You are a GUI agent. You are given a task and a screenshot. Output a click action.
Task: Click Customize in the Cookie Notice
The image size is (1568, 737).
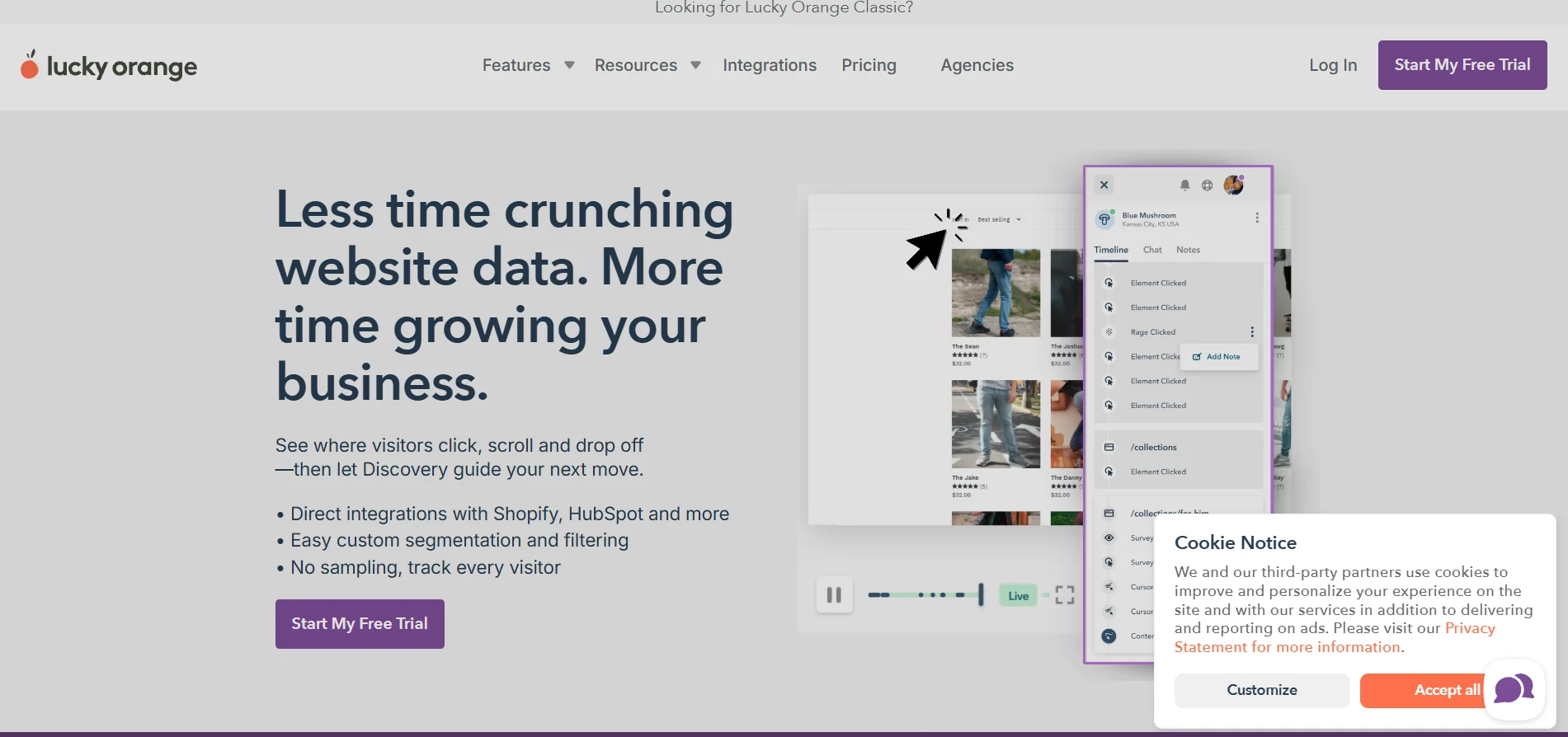pos(1261,690)
